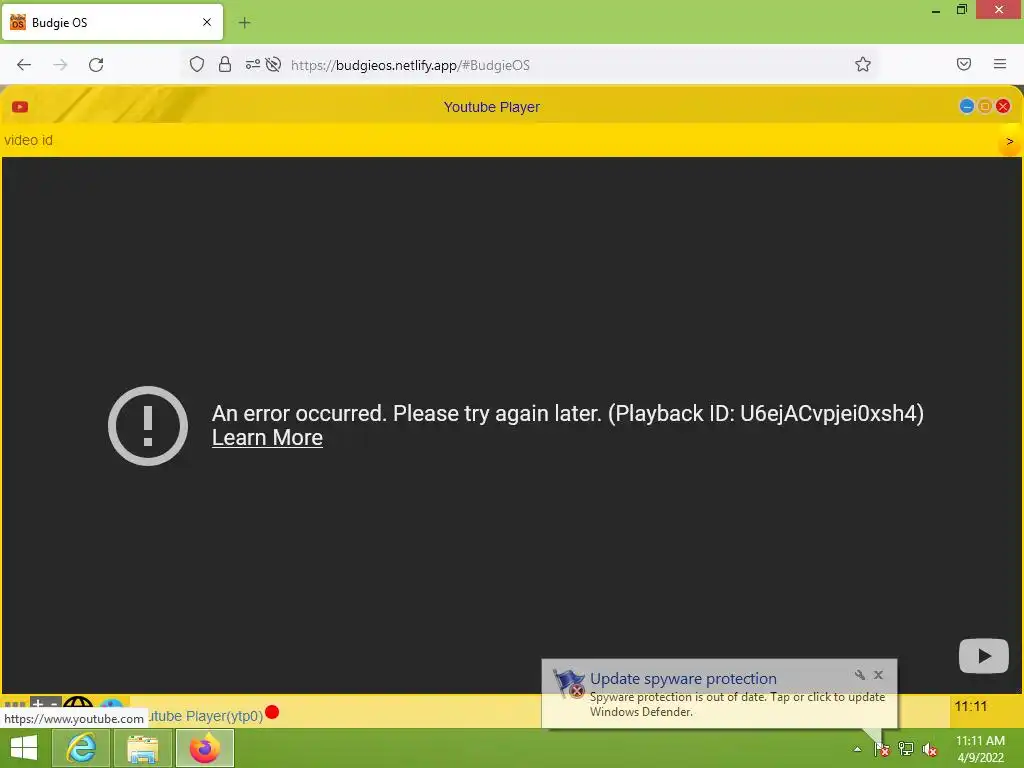1024x768 pixels.
Task: Minimize the Youtube Player app window
Action: point(967,106)
